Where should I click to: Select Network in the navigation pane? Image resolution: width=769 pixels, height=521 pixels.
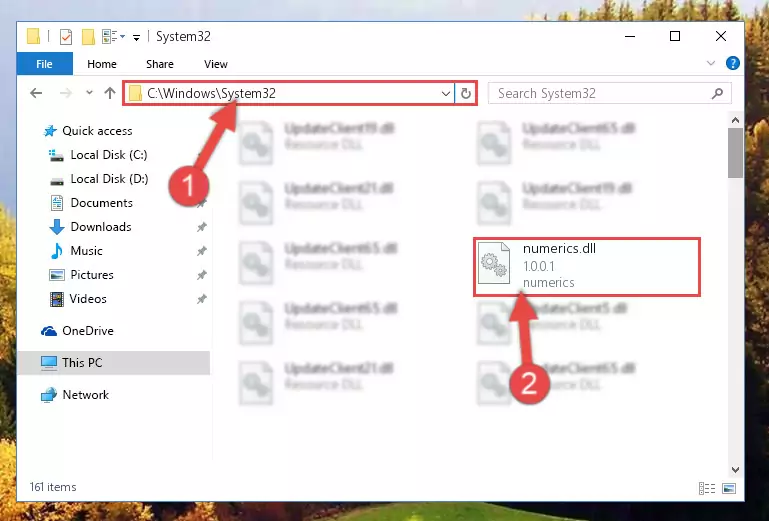pos(85,395)
